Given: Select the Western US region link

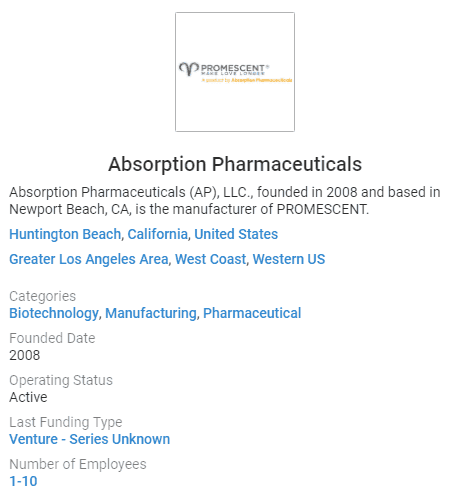Looking at the screenshot, I should 289,259.
